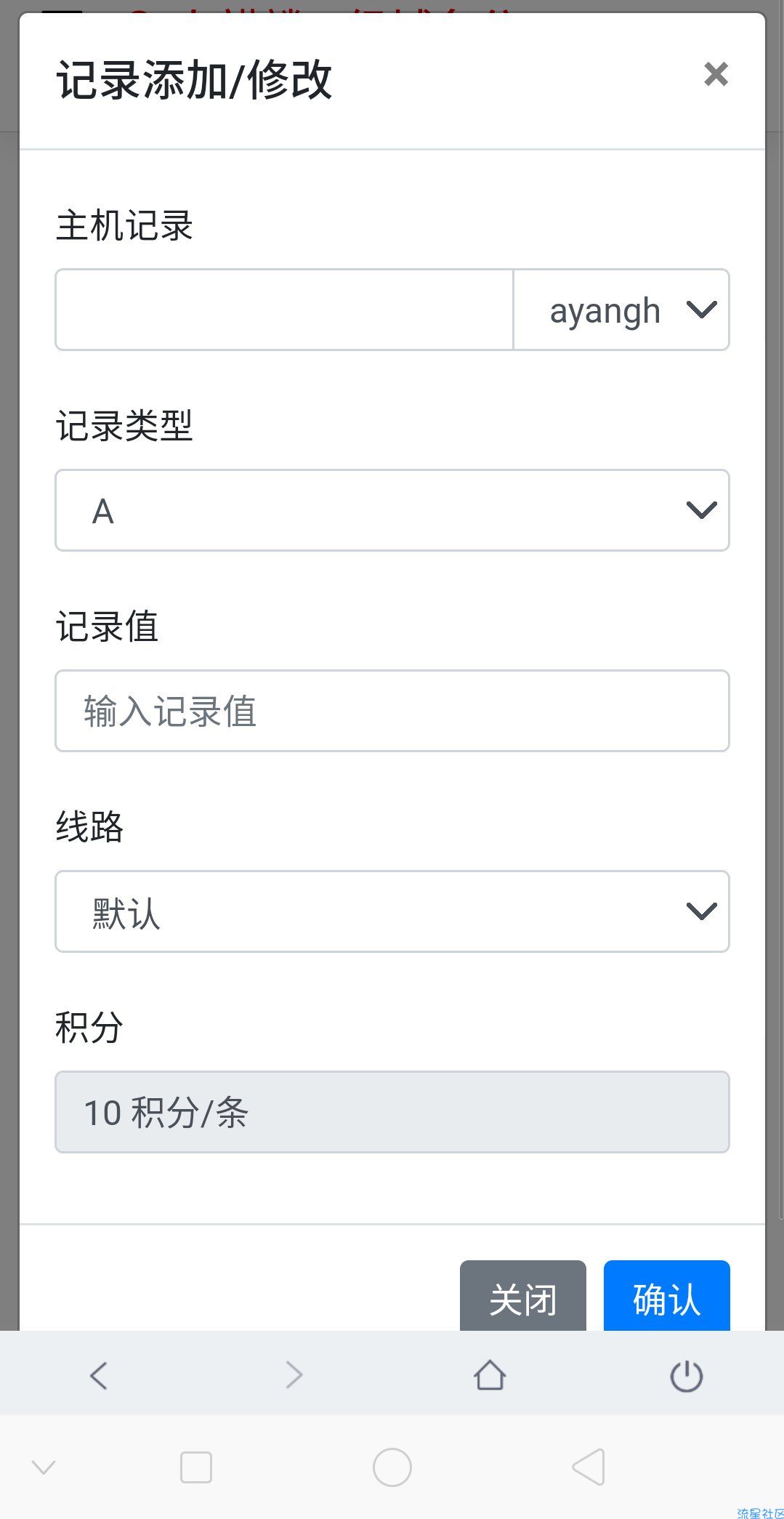Expand the 记录类型 dropdown showing A
The width and height of the screenshot is (784, 1519).
tap(392, 510)
